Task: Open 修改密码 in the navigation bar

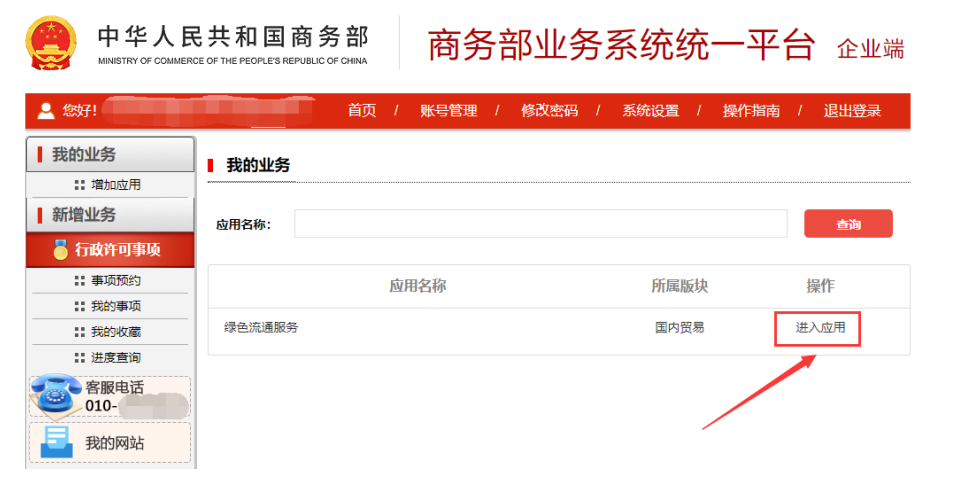Action: click(x=549, y=111)
